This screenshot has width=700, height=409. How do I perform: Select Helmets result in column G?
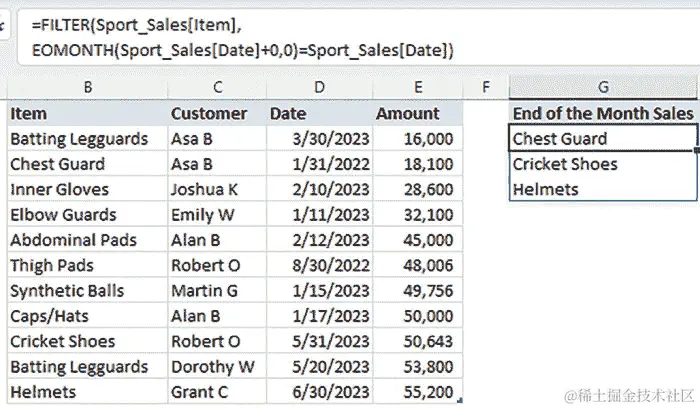pyautogui.click(x=603, y=190)
